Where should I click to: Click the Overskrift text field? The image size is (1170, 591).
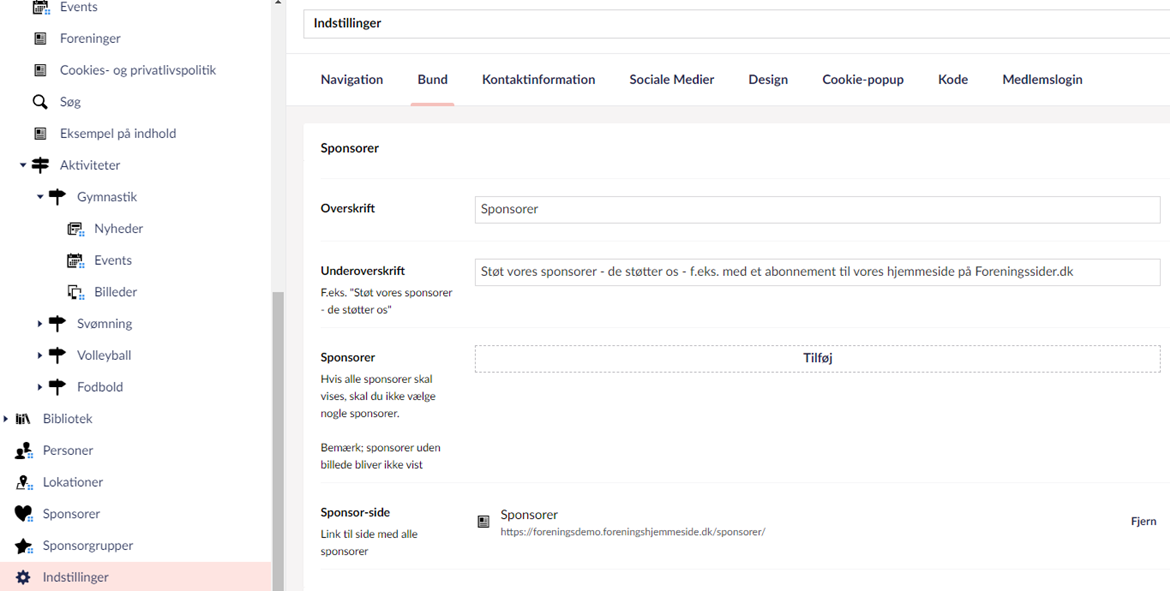coord(816,209)
